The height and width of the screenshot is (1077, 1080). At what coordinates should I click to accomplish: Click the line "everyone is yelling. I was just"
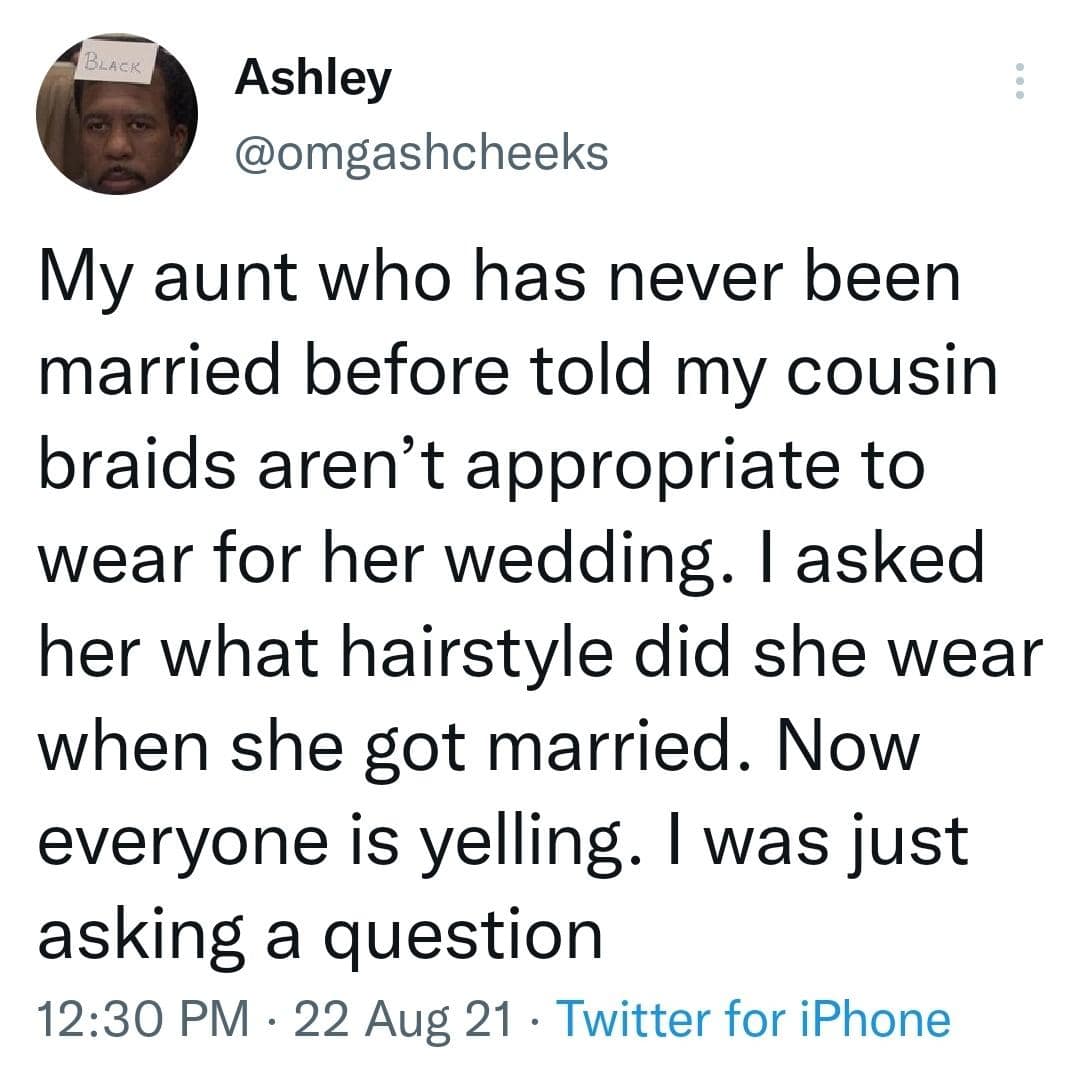click(x=503, y=839)
